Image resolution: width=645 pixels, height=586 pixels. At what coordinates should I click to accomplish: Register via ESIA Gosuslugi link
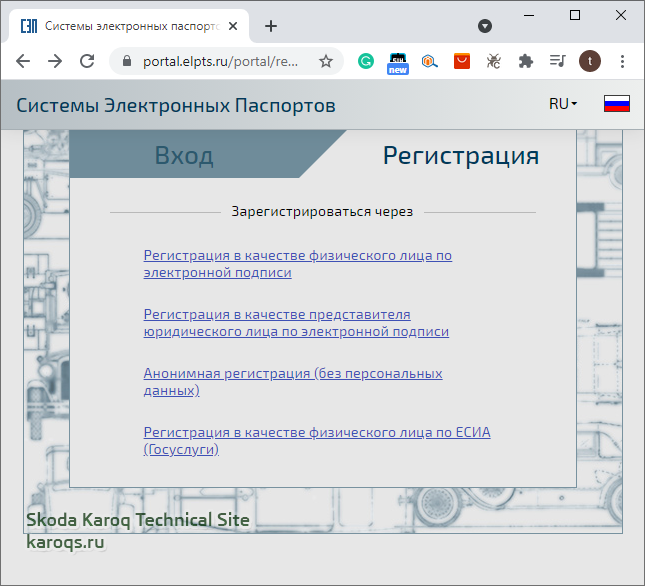317,440
